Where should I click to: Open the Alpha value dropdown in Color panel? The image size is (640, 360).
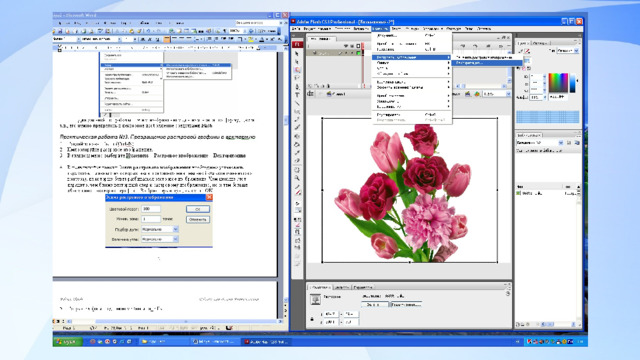tap(545, 98)
